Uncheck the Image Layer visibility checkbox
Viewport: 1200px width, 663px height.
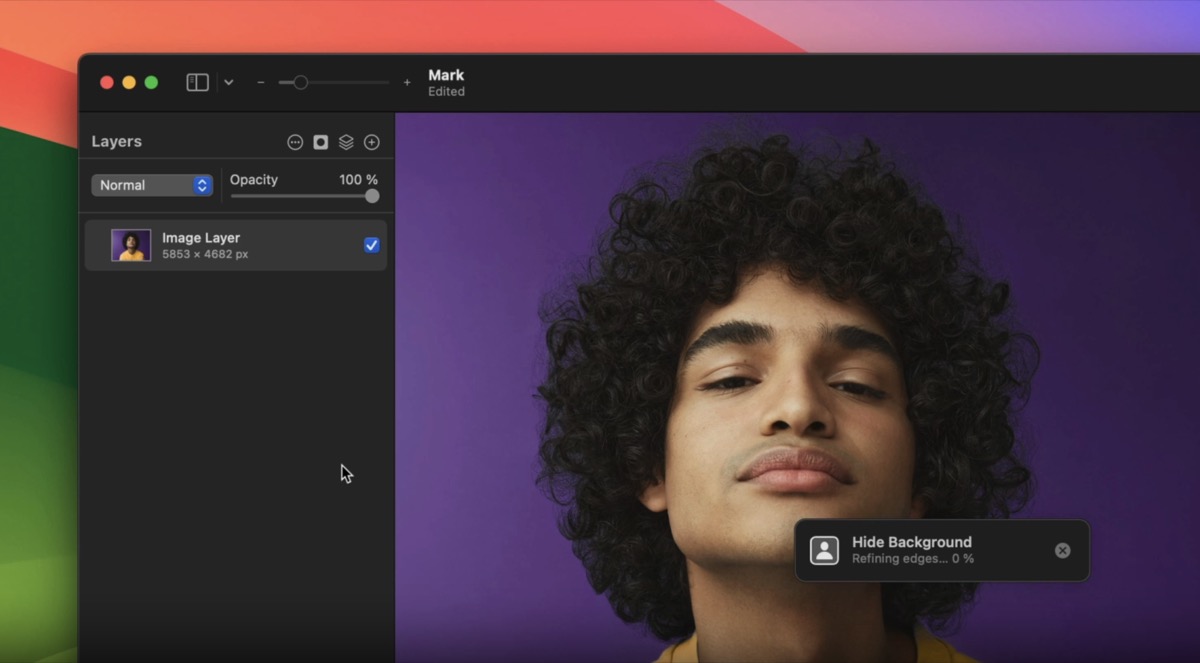click(371, 245)
